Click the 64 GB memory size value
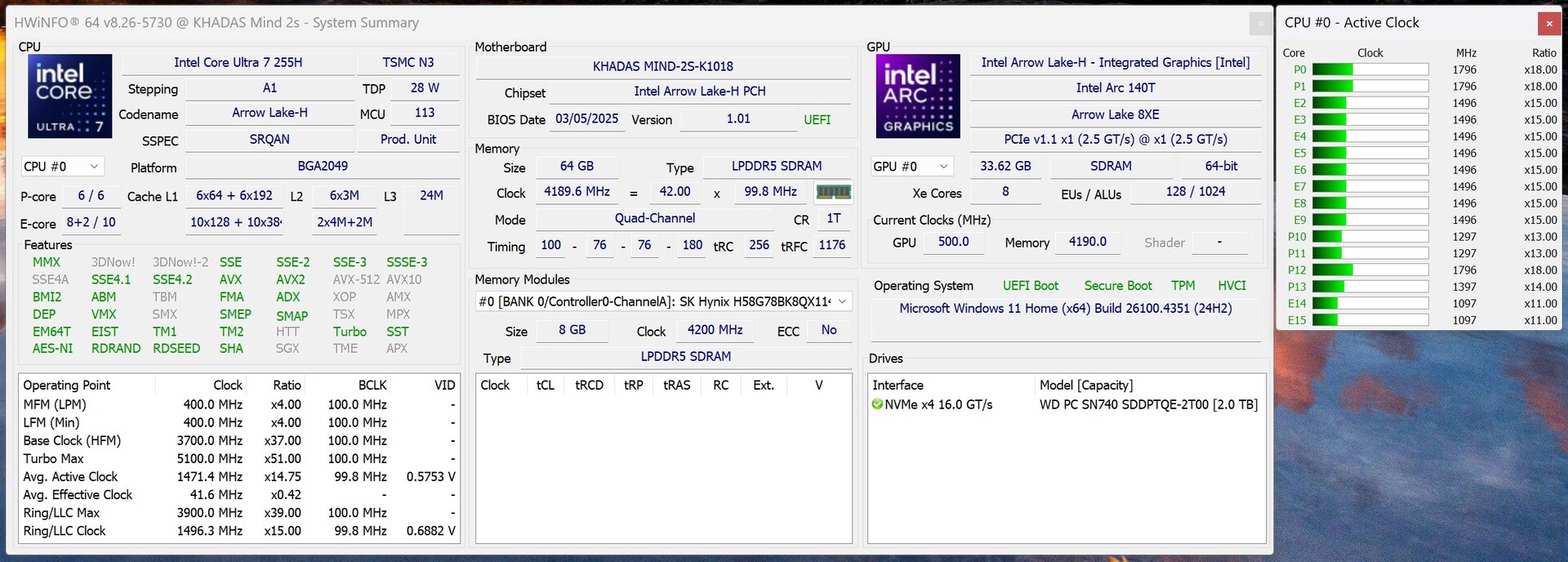The image size is (1568, 562). (x=577, y=166)
